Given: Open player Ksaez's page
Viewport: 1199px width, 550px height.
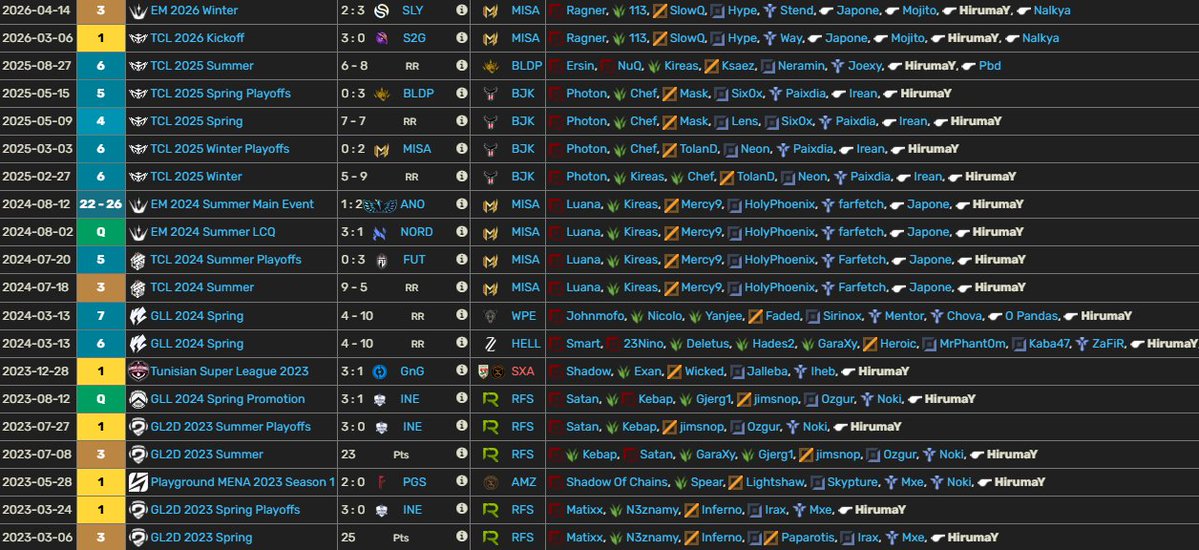Looking at the screenshot, I should coord(736,66).
